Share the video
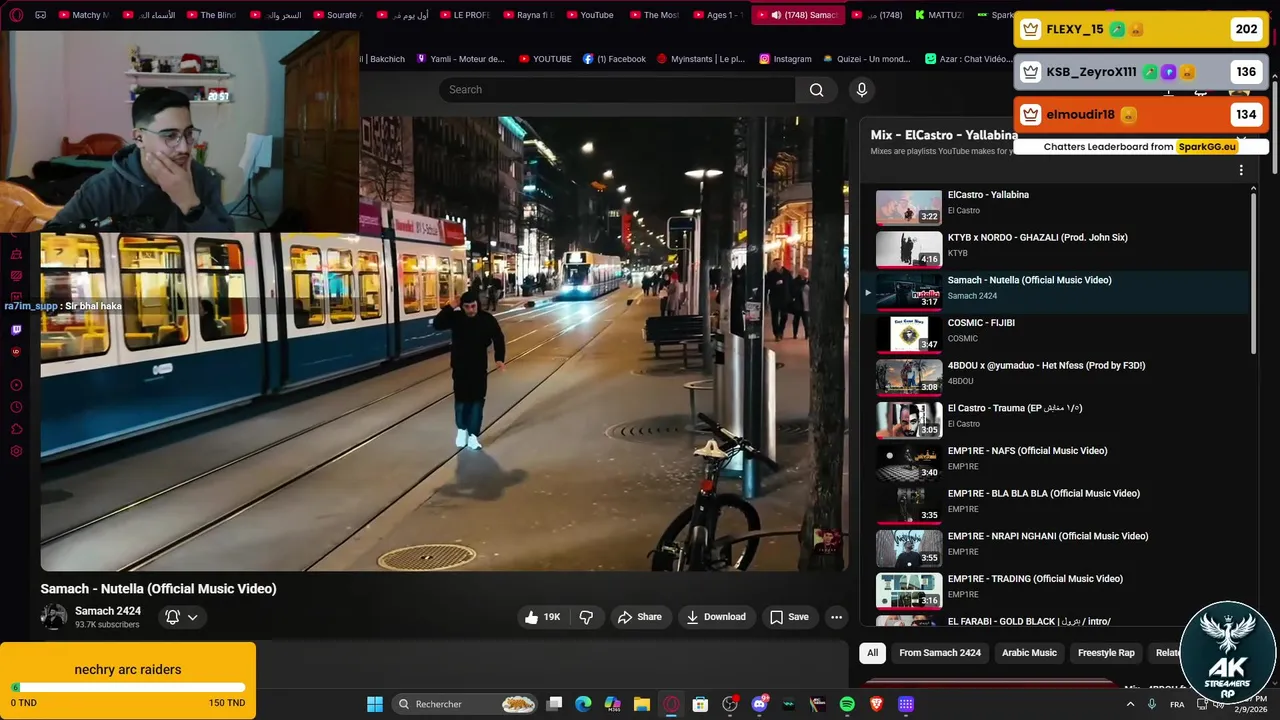 (639, 617)
